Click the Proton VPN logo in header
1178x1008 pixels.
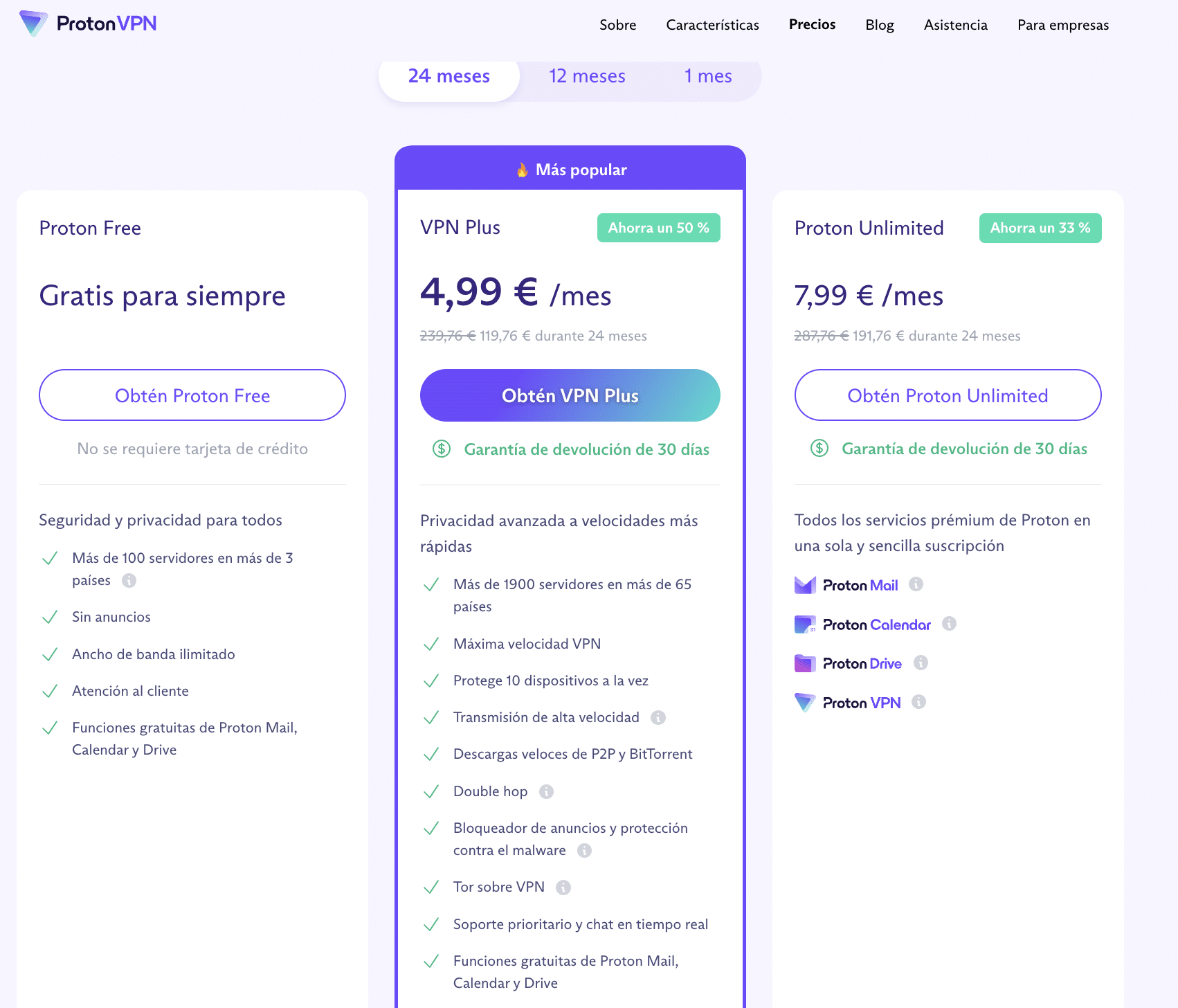[88, 24]
